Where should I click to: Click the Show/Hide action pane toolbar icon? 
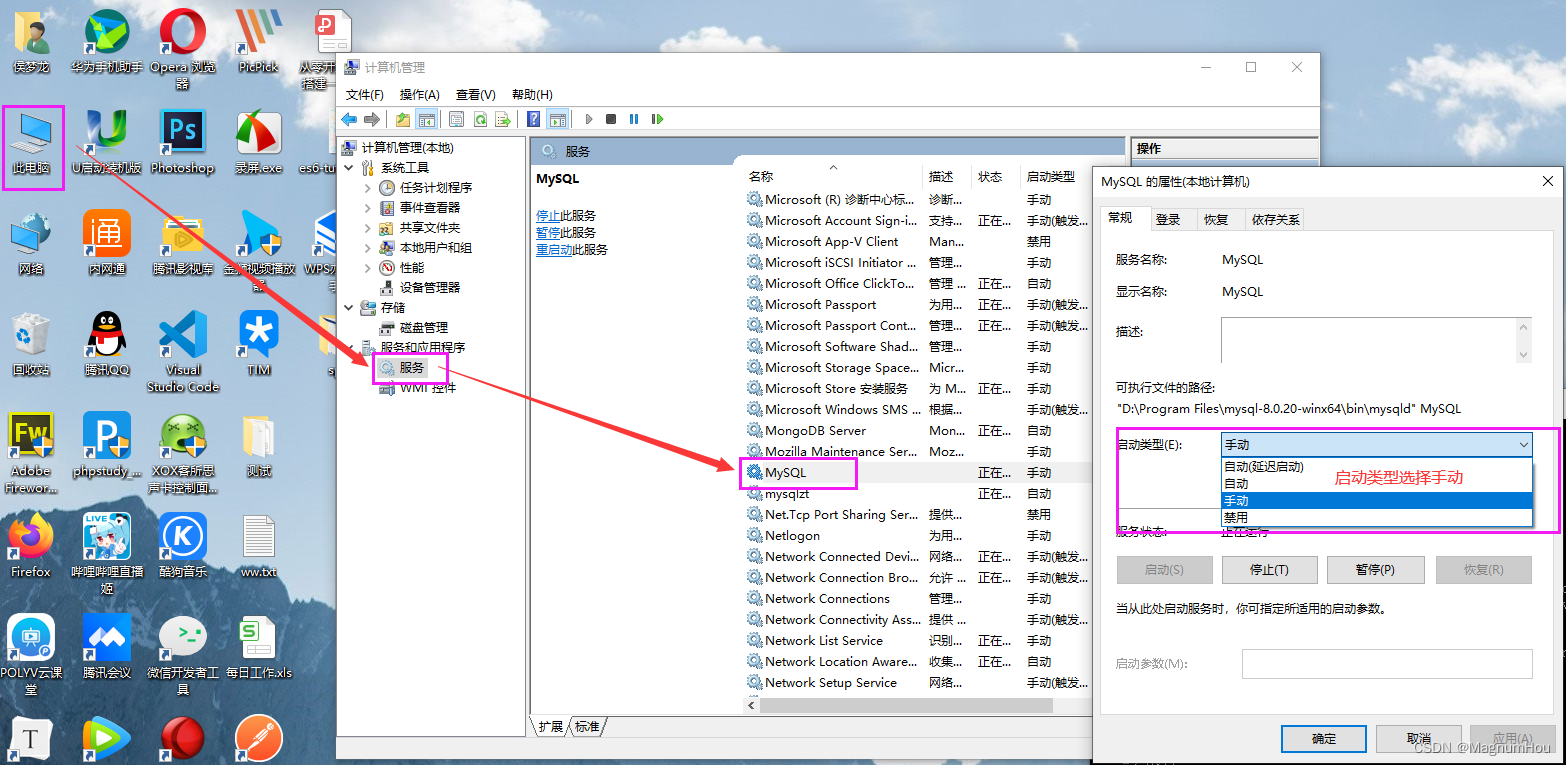pos(557,119)
